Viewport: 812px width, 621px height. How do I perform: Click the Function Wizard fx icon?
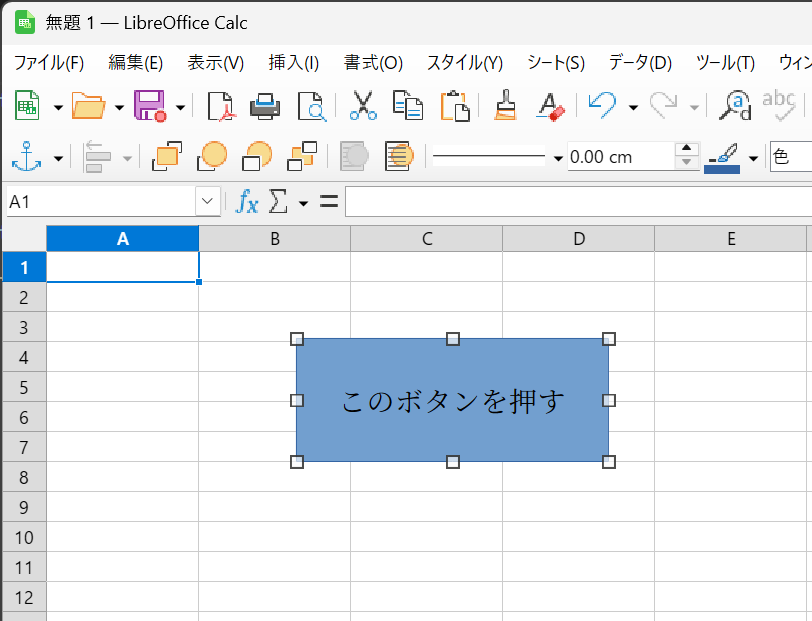coord(247,202)
